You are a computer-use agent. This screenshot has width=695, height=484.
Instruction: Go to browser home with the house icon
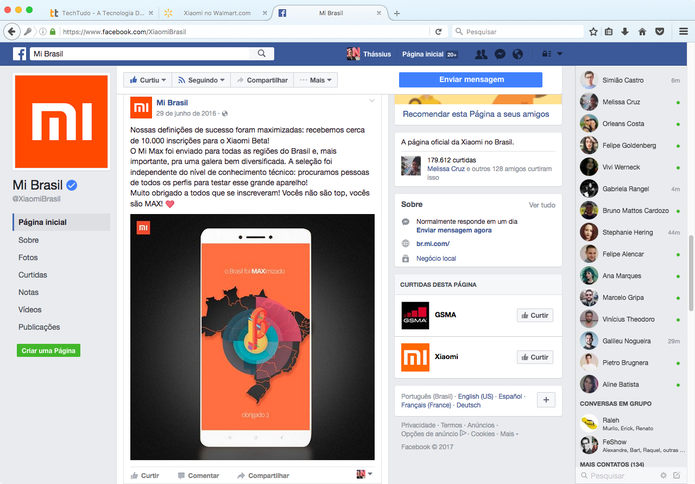tap(642, 31)
